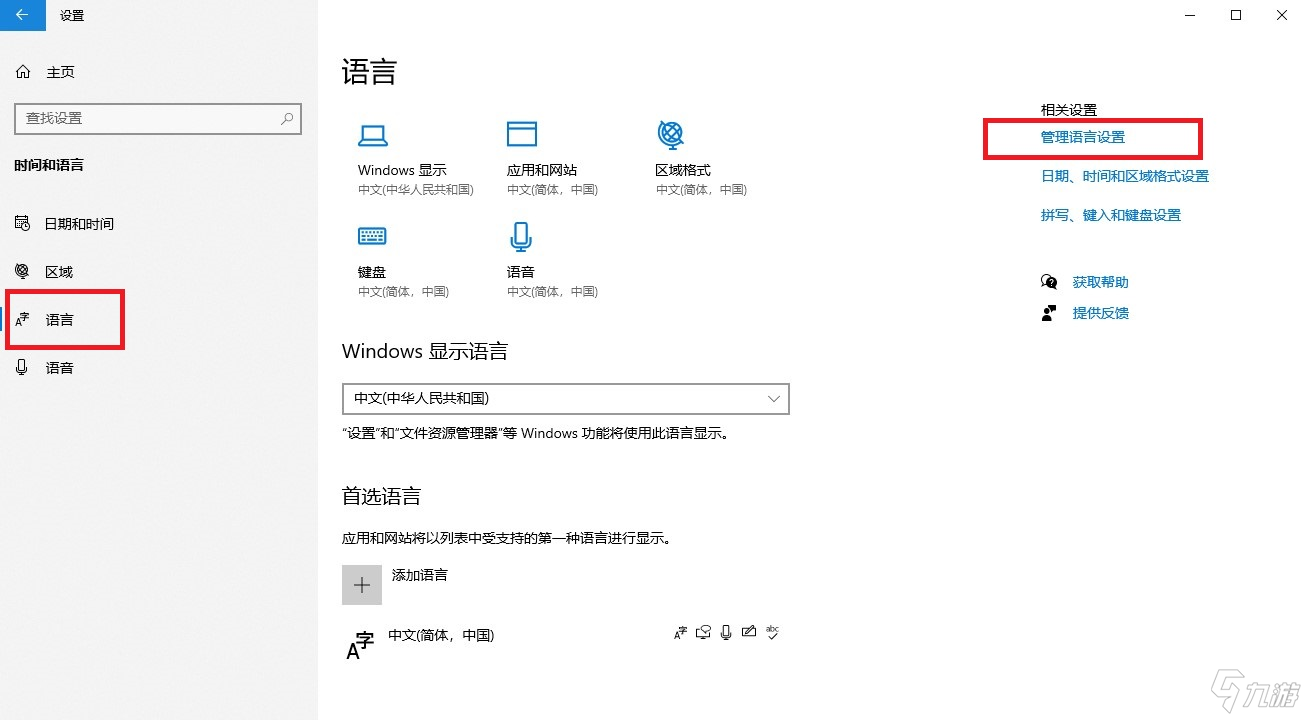Click the 提供反馈 link

[x=1100, y=313]
